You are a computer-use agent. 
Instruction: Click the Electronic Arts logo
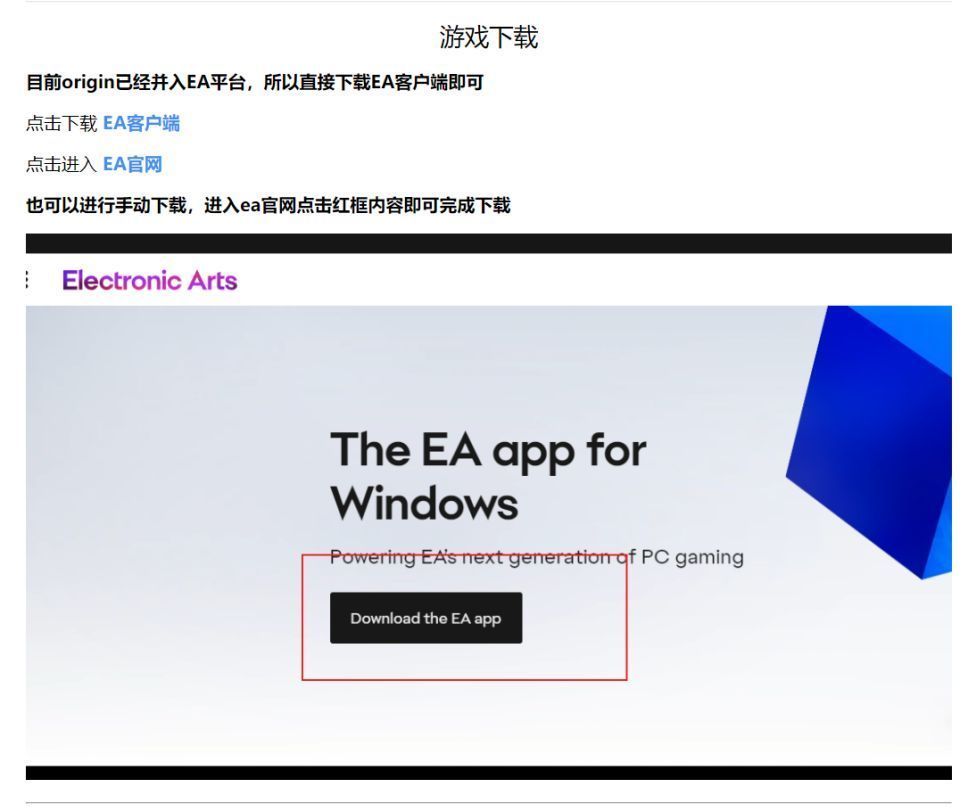tap(149, 280)
